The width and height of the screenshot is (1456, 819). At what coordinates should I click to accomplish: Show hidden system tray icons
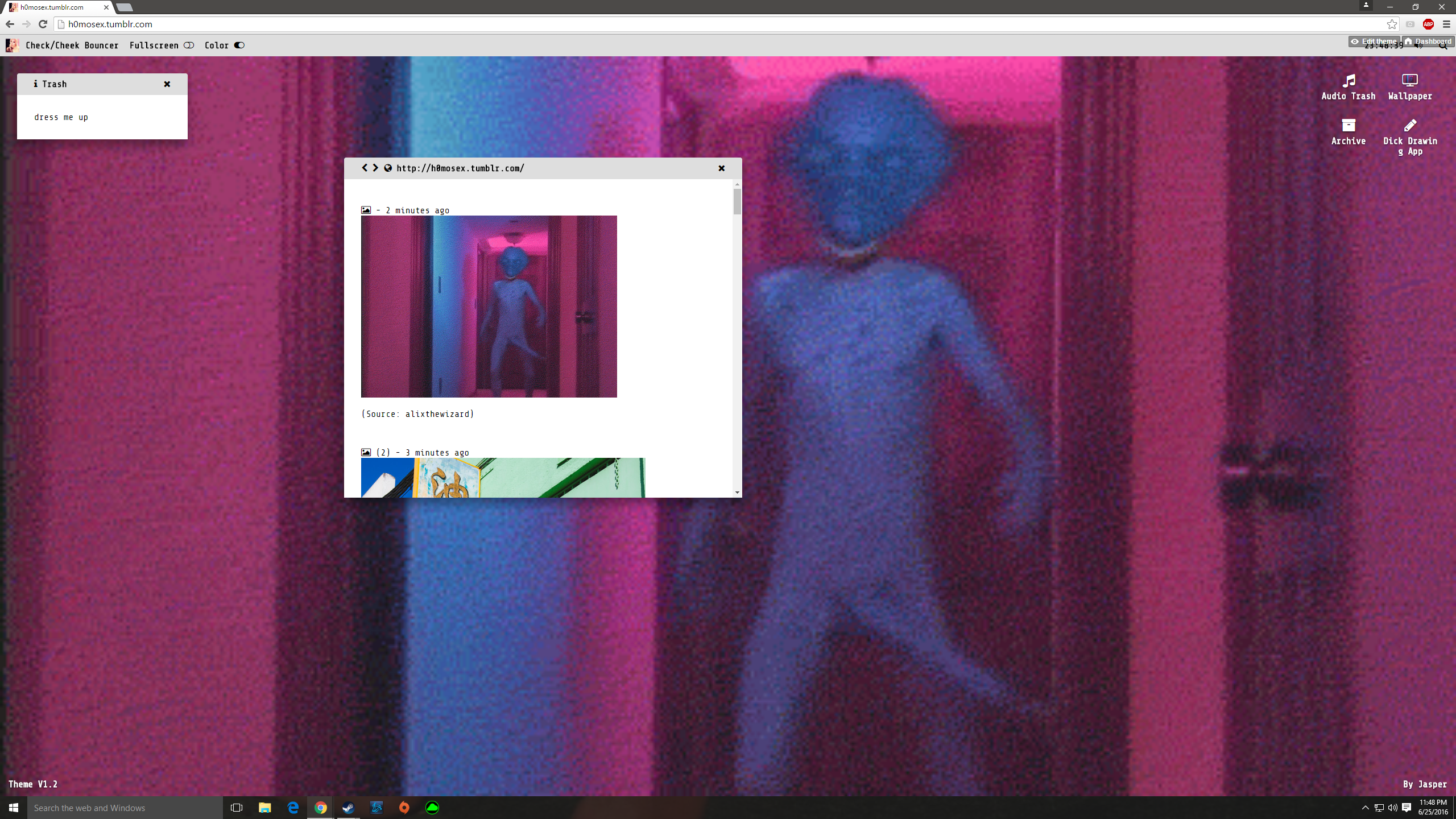pos(1365,808)
